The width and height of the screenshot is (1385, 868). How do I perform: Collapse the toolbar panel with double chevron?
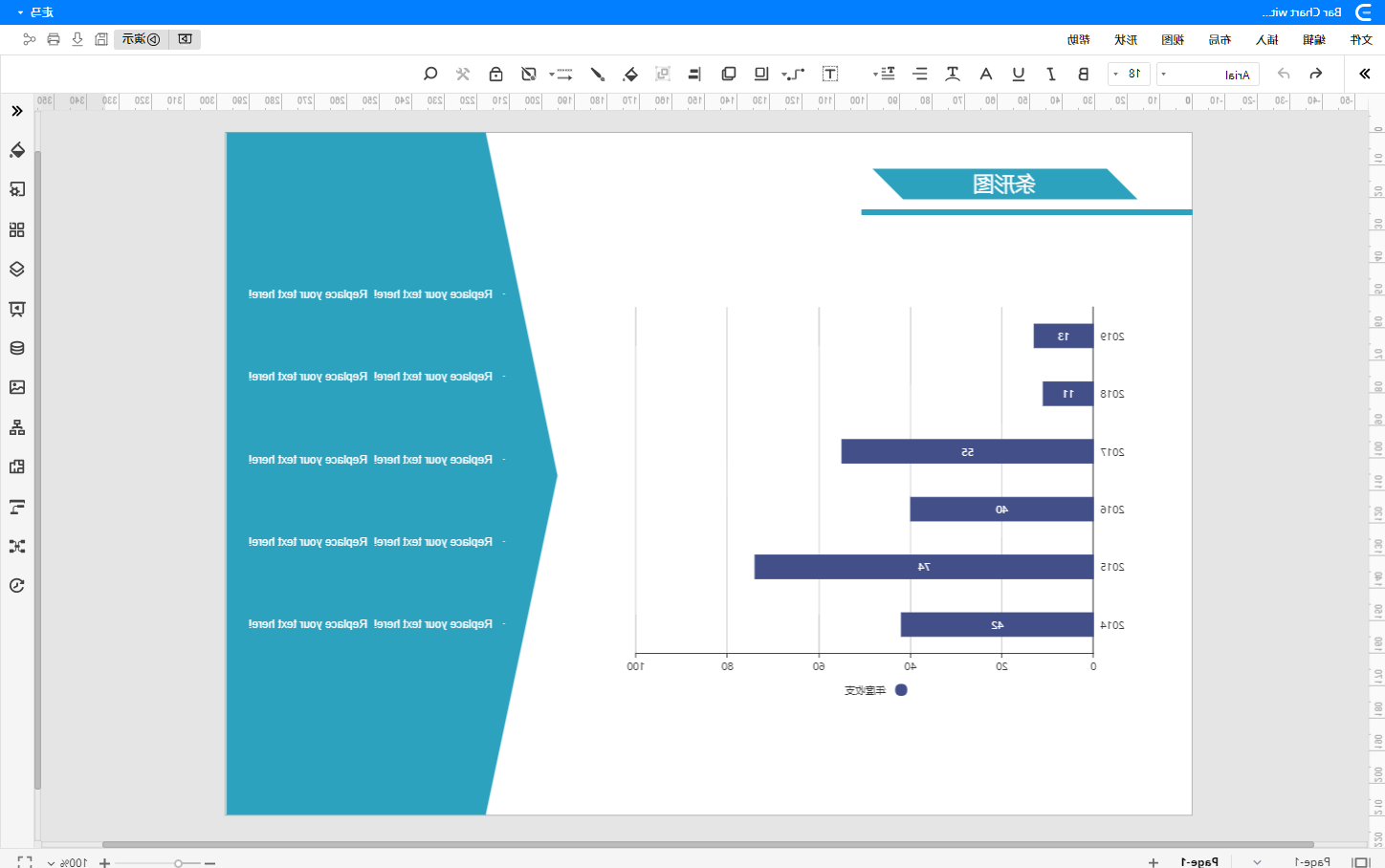tap(1364, 74)
